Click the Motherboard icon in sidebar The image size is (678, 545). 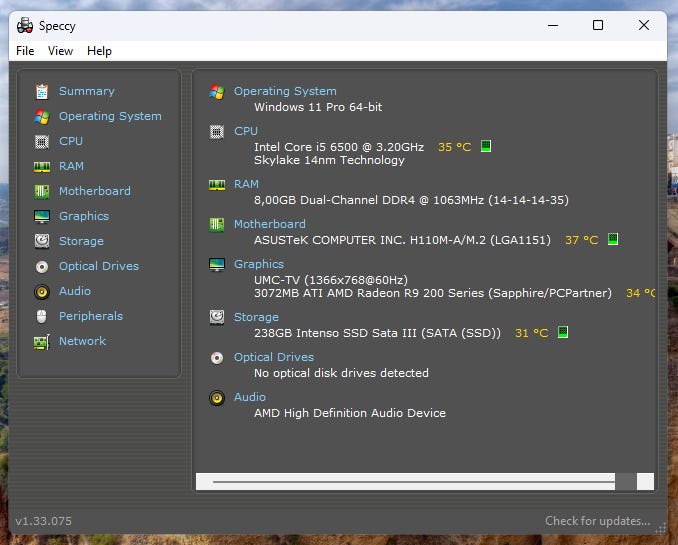[x=42, y=192]
